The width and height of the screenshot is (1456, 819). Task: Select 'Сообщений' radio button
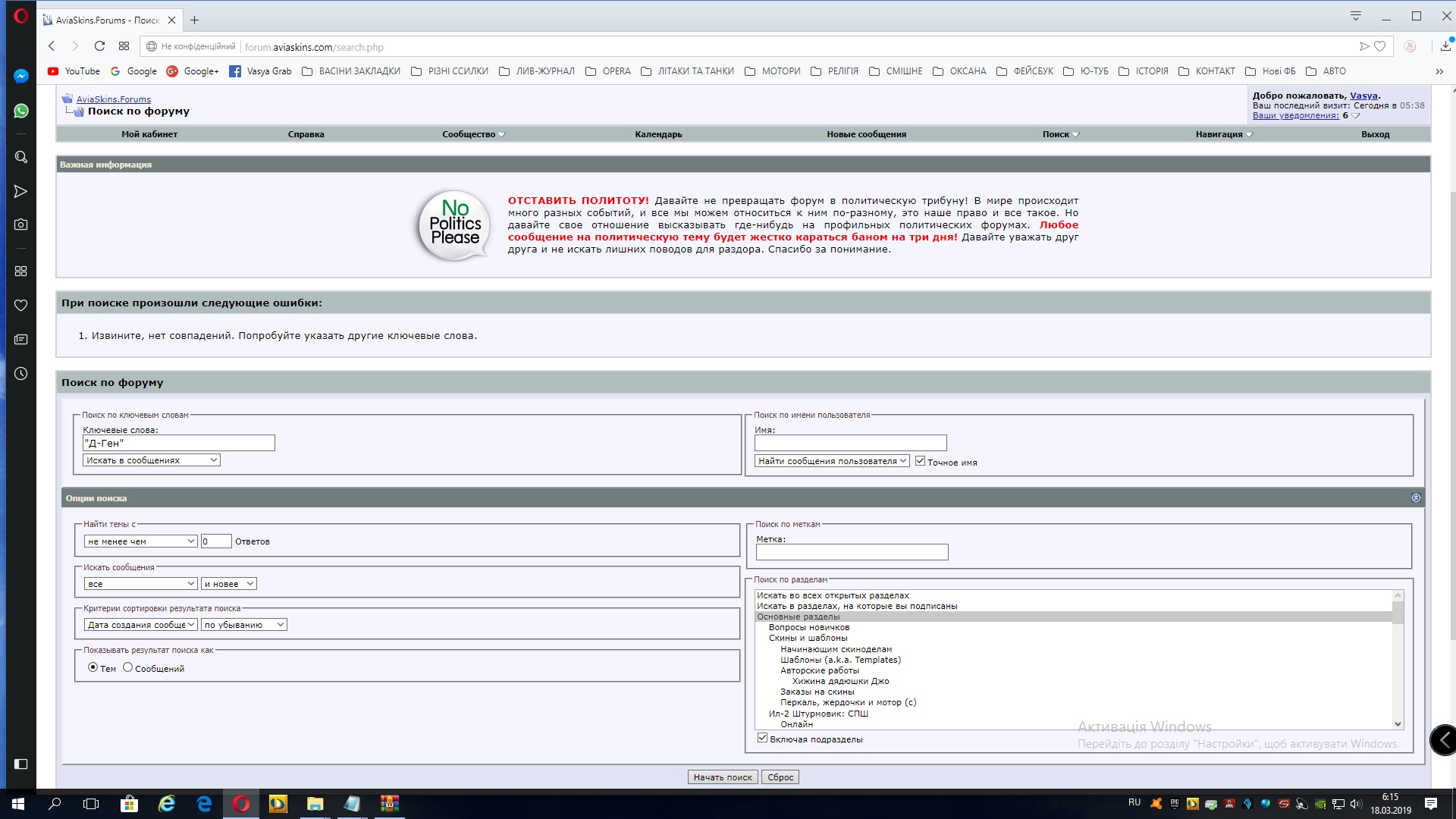(x=128, y=667)
